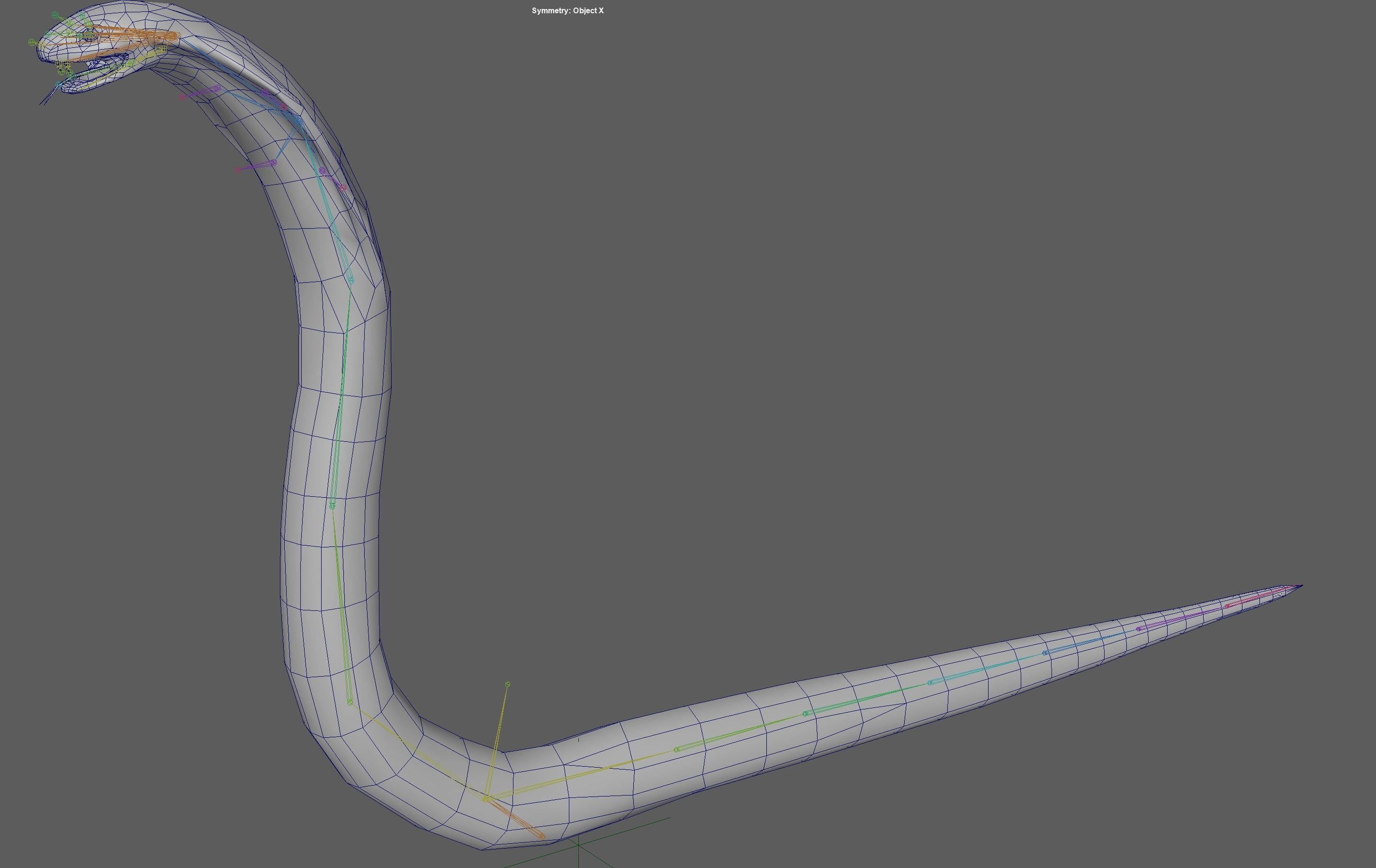The width and height of the screenshot is (1376, 868).
Task: Select the yellow root joint where bone chains meet
Action: [485, 799]
